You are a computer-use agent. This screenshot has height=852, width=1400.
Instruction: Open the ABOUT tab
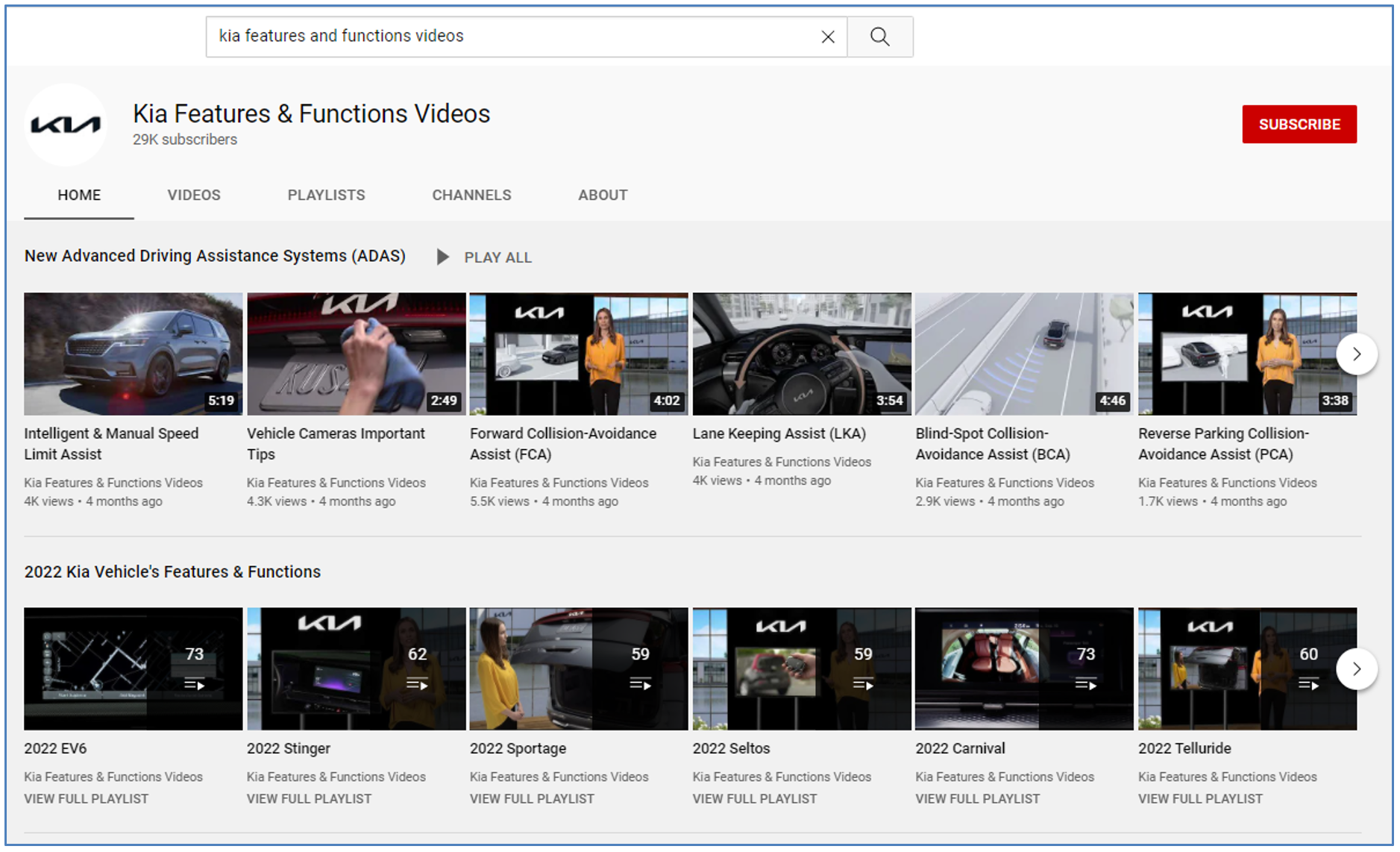tap(603, 195)
